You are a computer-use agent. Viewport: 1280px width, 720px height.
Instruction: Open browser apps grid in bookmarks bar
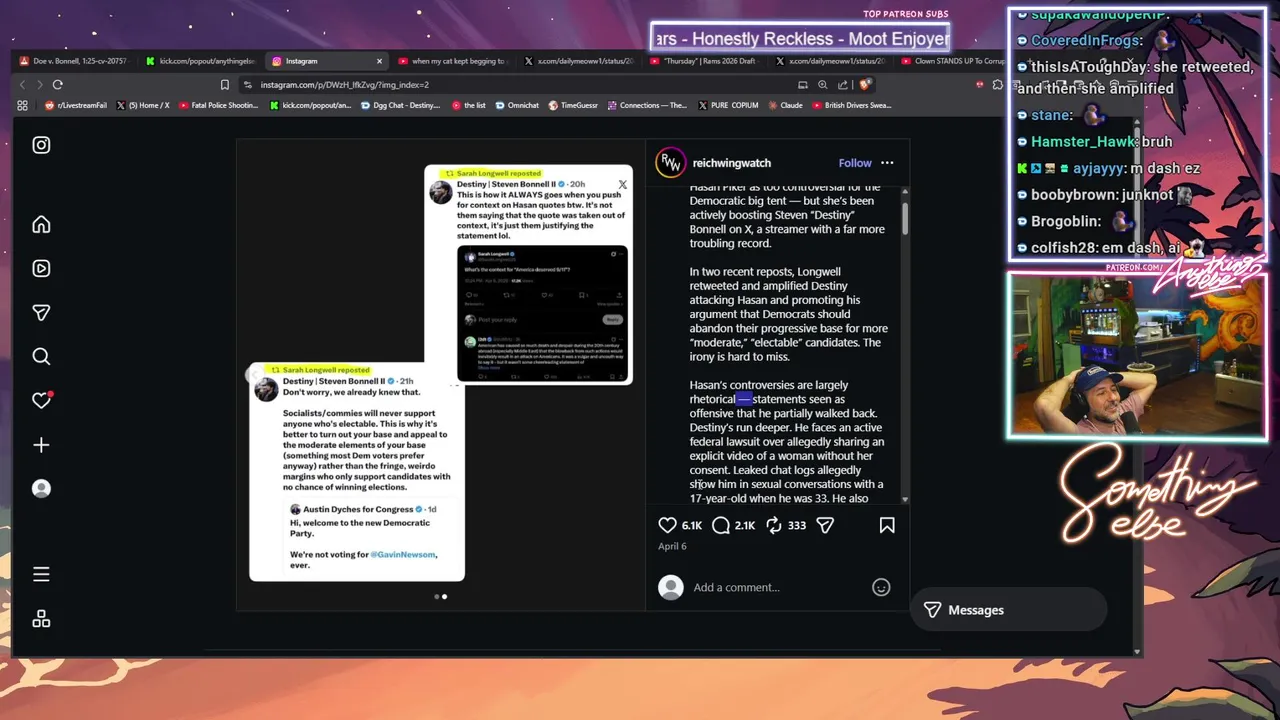22,105
